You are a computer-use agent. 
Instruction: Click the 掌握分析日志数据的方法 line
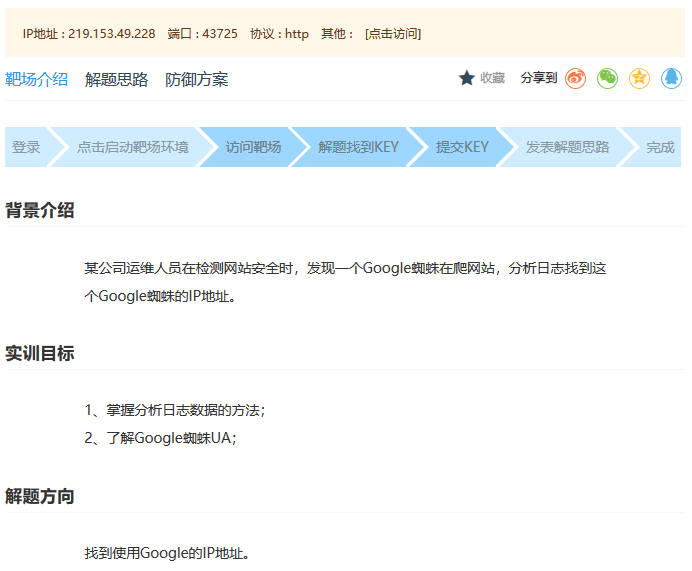coord(175,410)
